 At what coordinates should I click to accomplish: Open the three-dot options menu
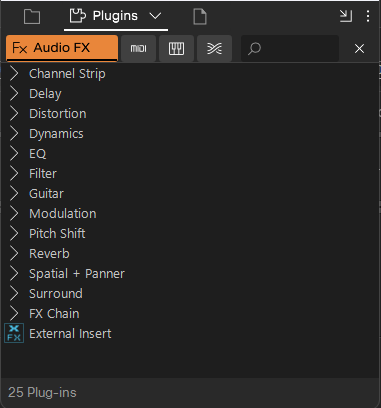coord(368,16)
